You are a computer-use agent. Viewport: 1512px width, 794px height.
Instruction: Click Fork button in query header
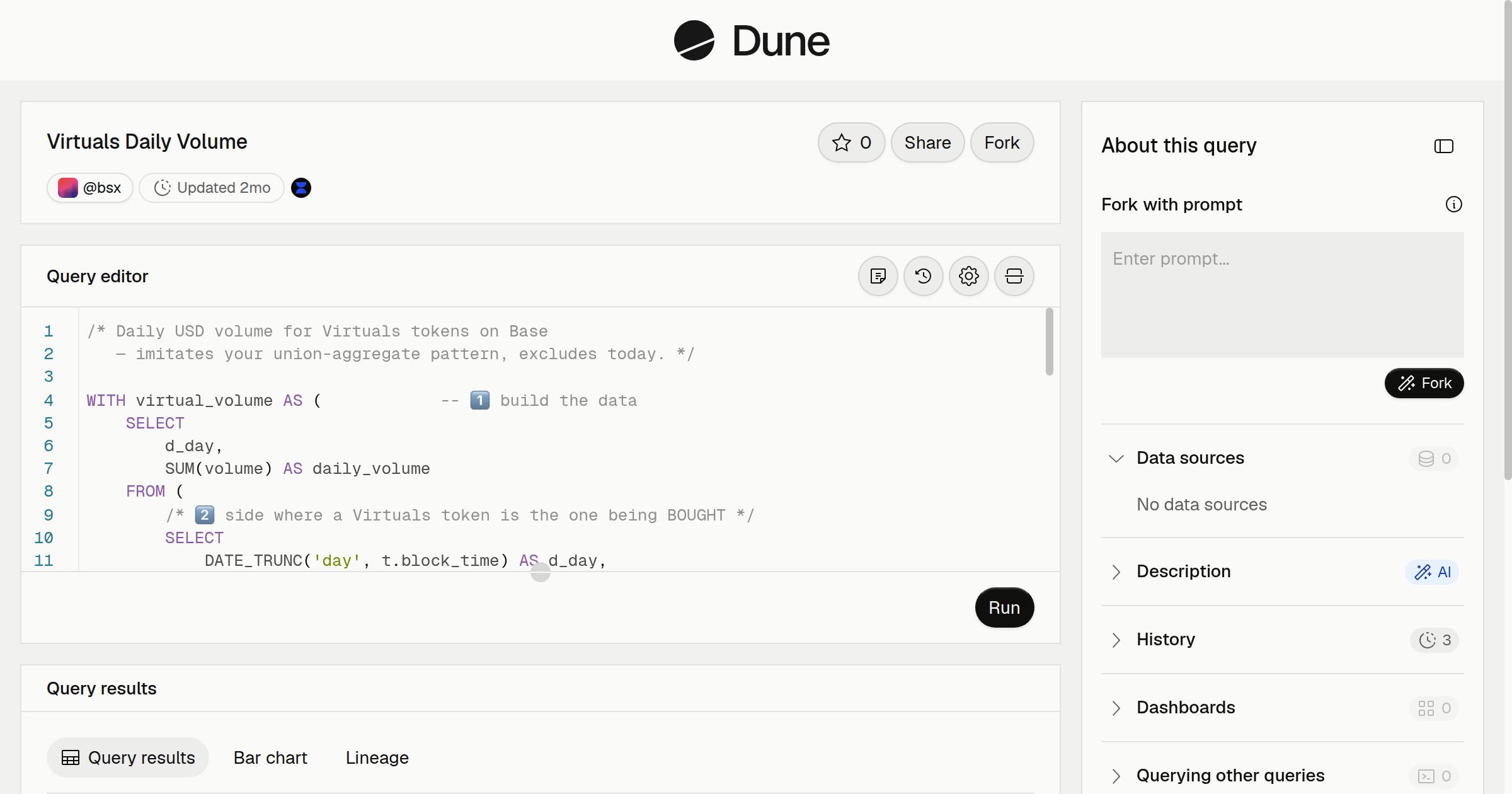pyautogui.click(x=1002, y=142)
